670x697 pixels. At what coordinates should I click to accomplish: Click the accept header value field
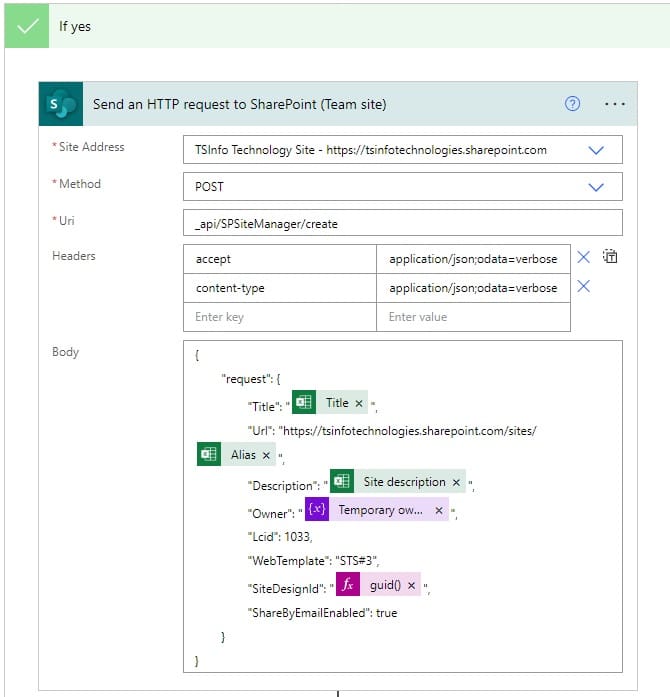tap(473, 259)
